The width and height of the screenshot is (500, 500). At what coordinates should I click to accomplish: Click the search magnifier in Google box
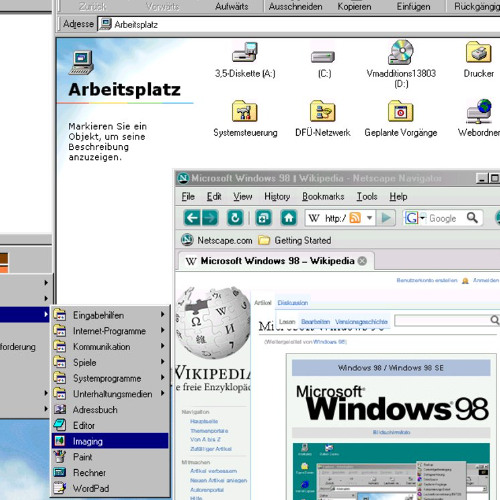pyautogui.click(x=472, y=218)
